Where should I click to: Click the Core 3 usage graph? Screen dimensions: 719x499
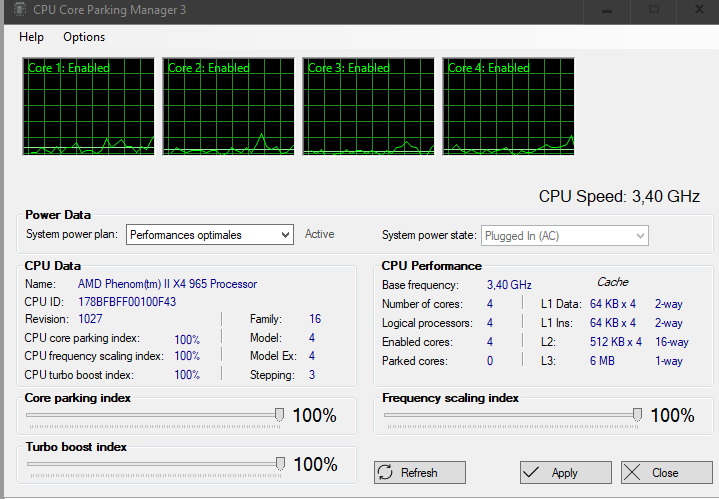pyautogui.click(x=368, y=106)
